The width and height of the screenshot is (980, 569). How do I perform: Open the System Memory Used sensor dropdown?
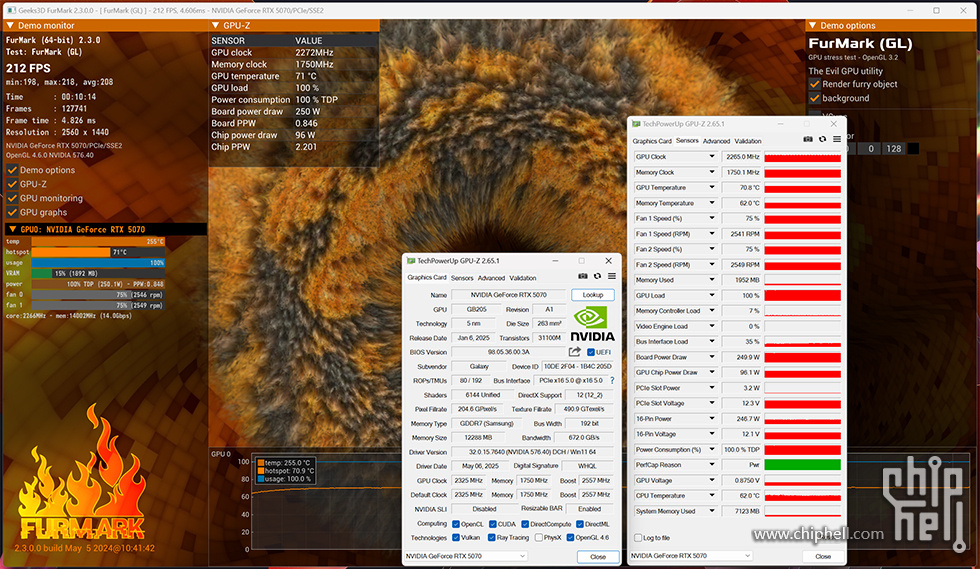pos(711,511)
